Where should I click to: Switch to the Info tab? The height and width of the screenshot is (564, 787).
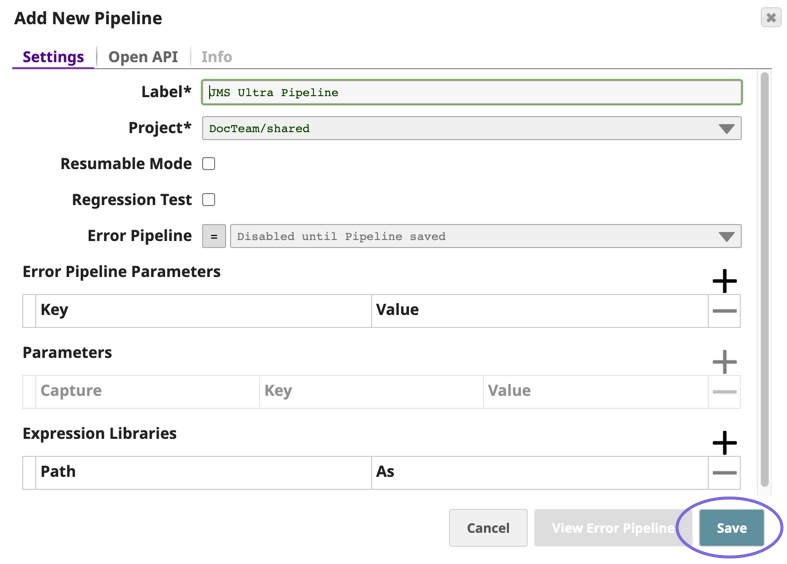pos(217,57)
